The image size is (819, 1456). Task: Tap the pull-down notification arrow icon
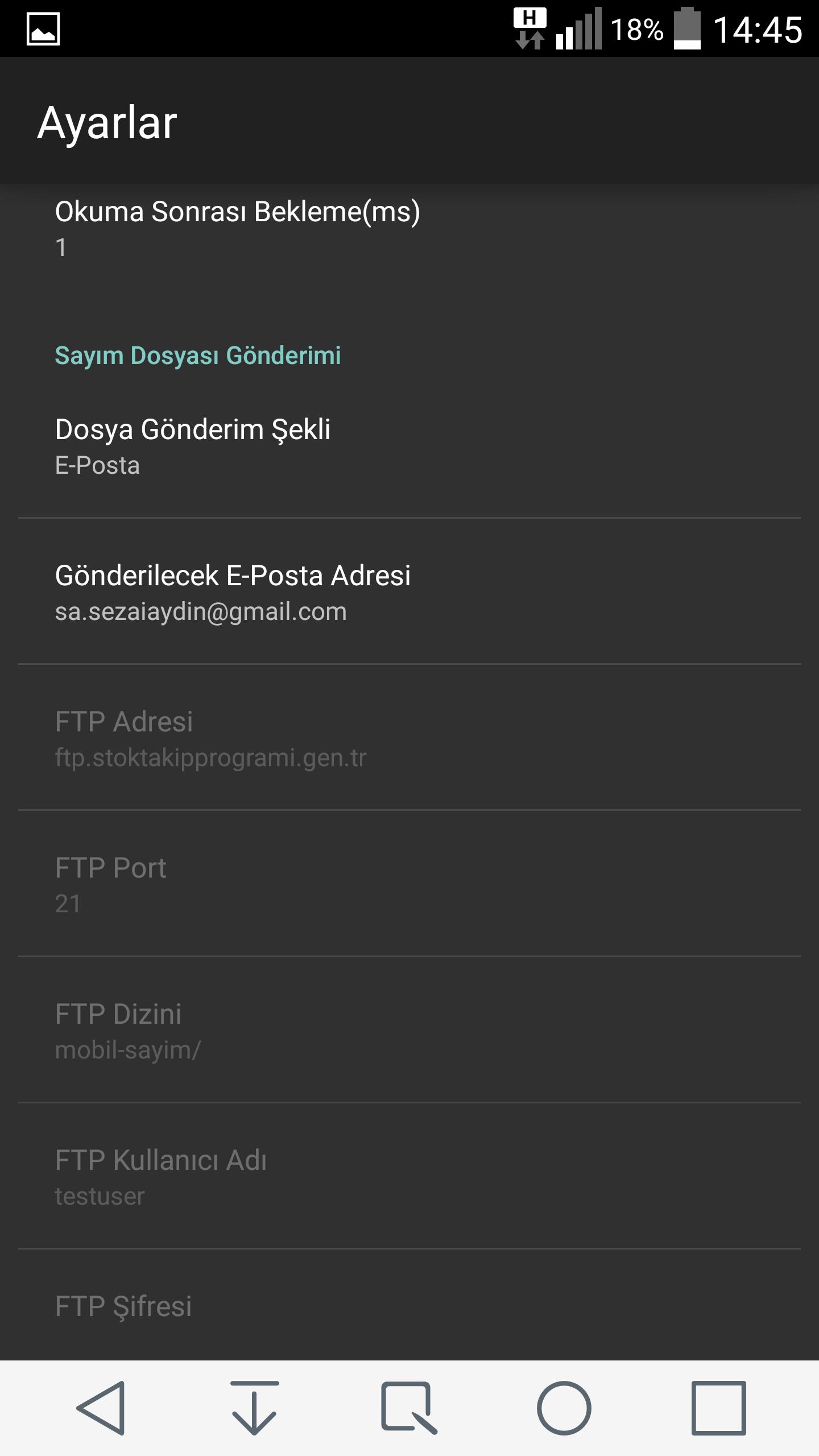tap(254, 1408)
